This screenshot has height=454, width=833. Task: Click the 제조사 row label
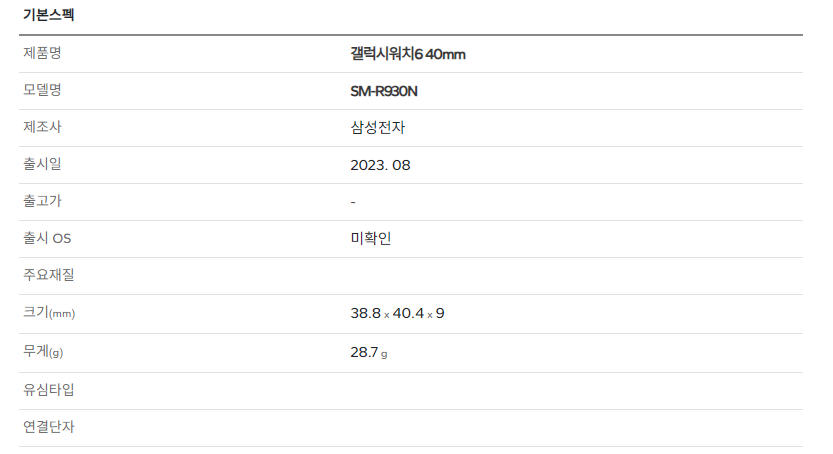click(x=42, y=127)
